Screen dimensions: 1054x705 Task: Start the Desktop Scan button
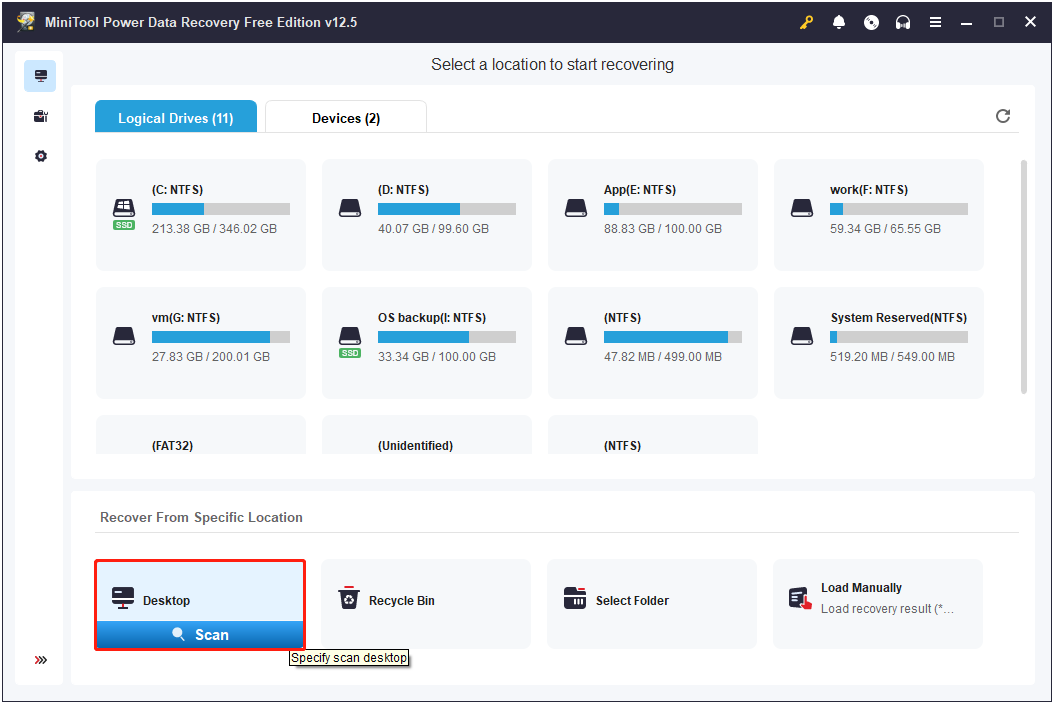pyautogui.click(x=200, y=634)
